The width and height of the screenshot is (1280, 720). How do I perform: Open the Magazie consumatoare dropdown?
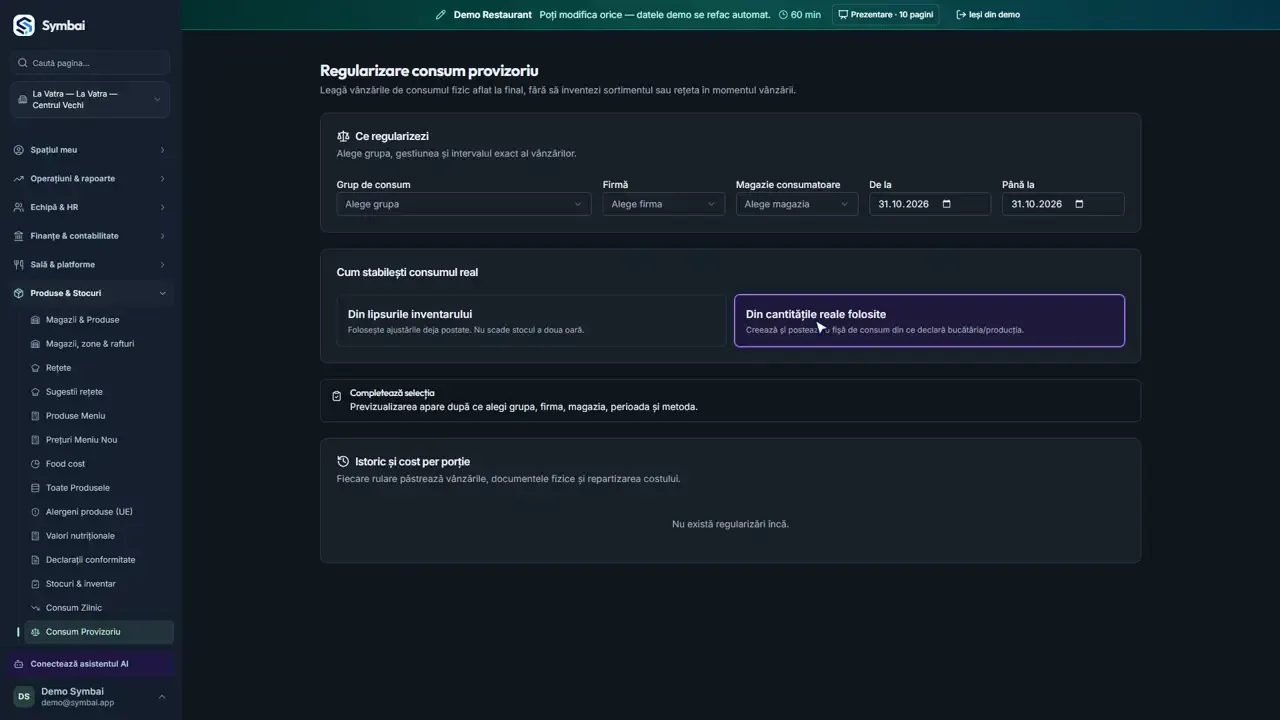coord(796,204)
